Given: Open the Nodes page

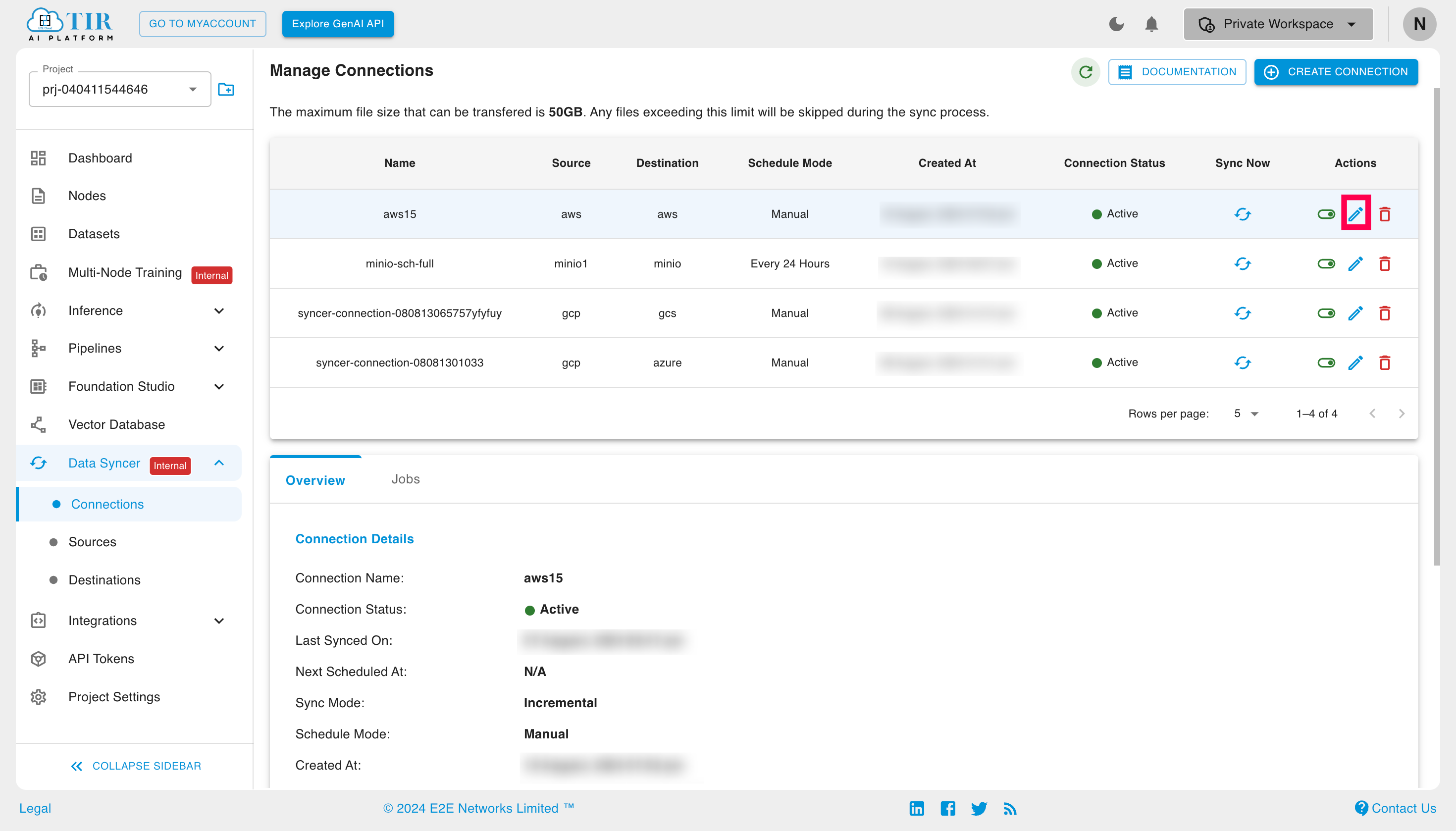Looking at the screenshot, I should coord(87,196).
